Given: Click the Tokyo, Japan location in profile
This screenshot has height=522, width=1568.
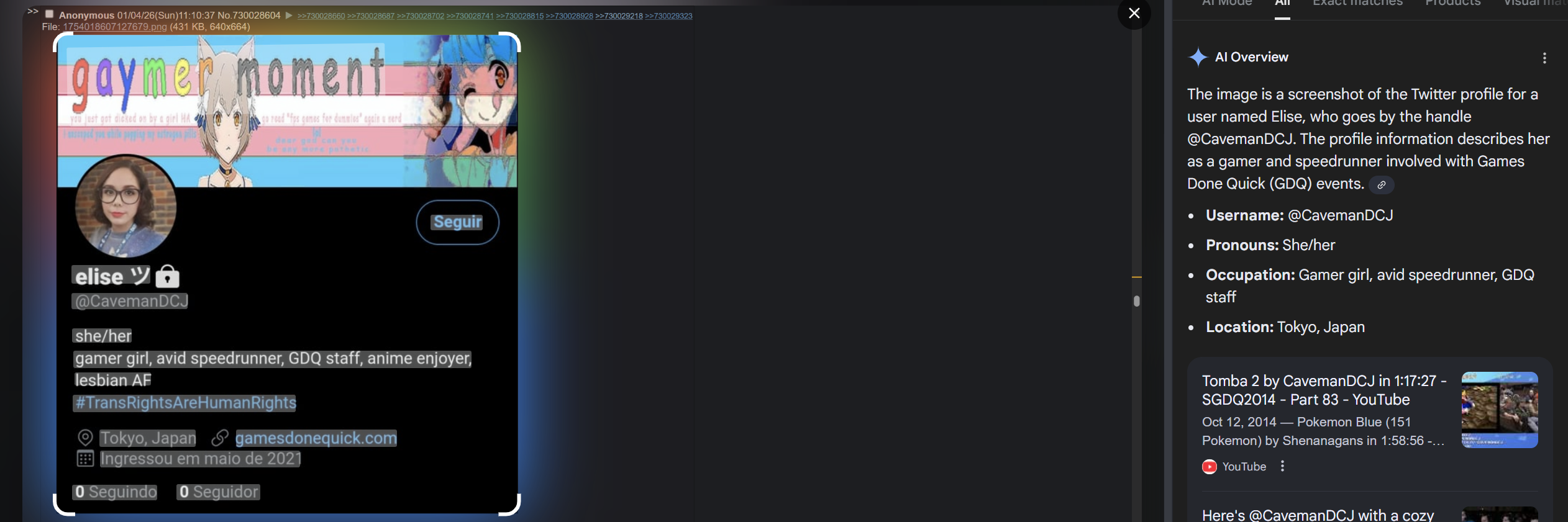Looking at the screenshot, I should [148, 438].
